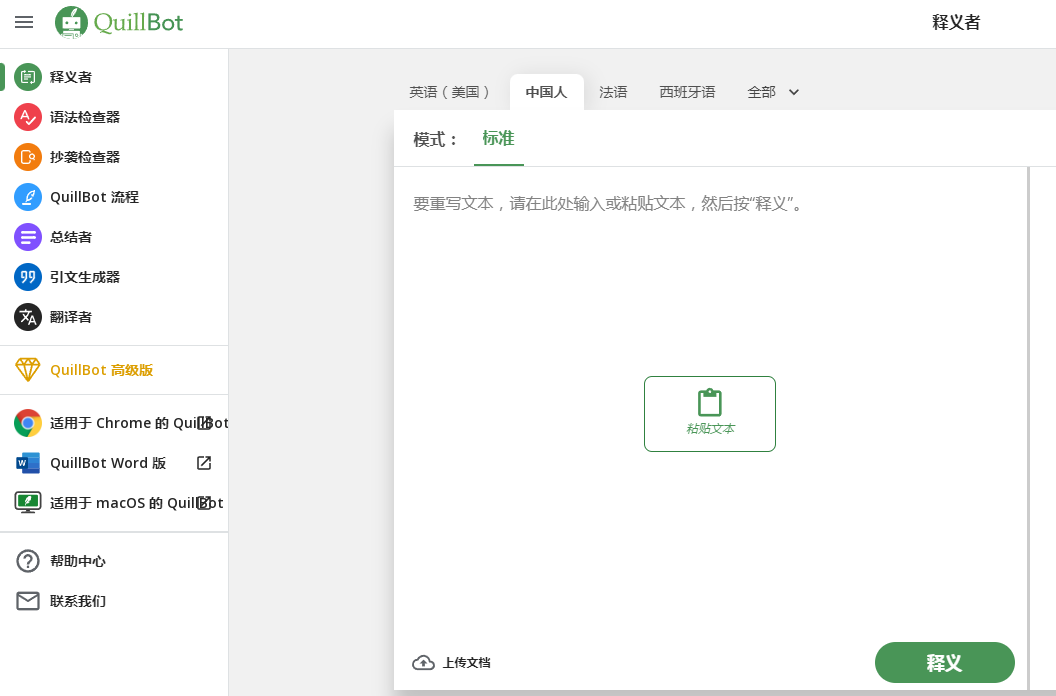Select the 西班牙语 language tab

click(687, 92)
